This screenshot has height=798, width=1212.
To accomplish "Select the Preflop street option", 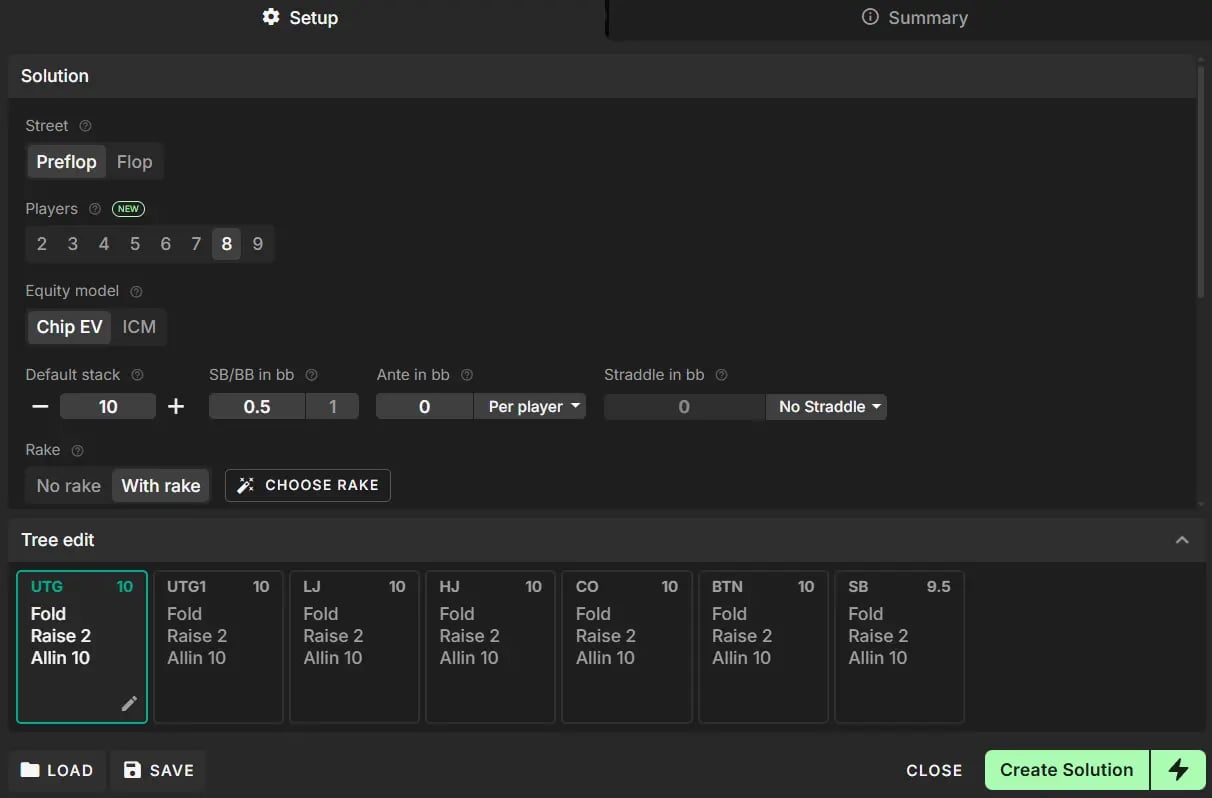I will 66,162.
